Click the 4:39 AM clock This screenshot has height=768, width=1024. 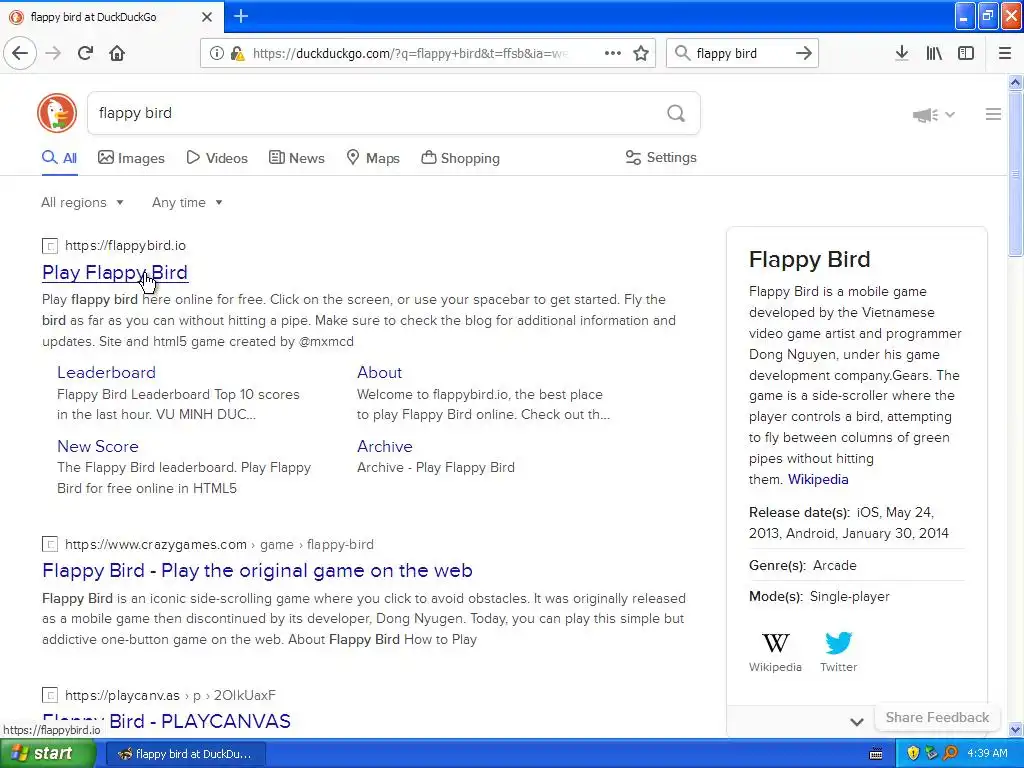click(987, 754)
